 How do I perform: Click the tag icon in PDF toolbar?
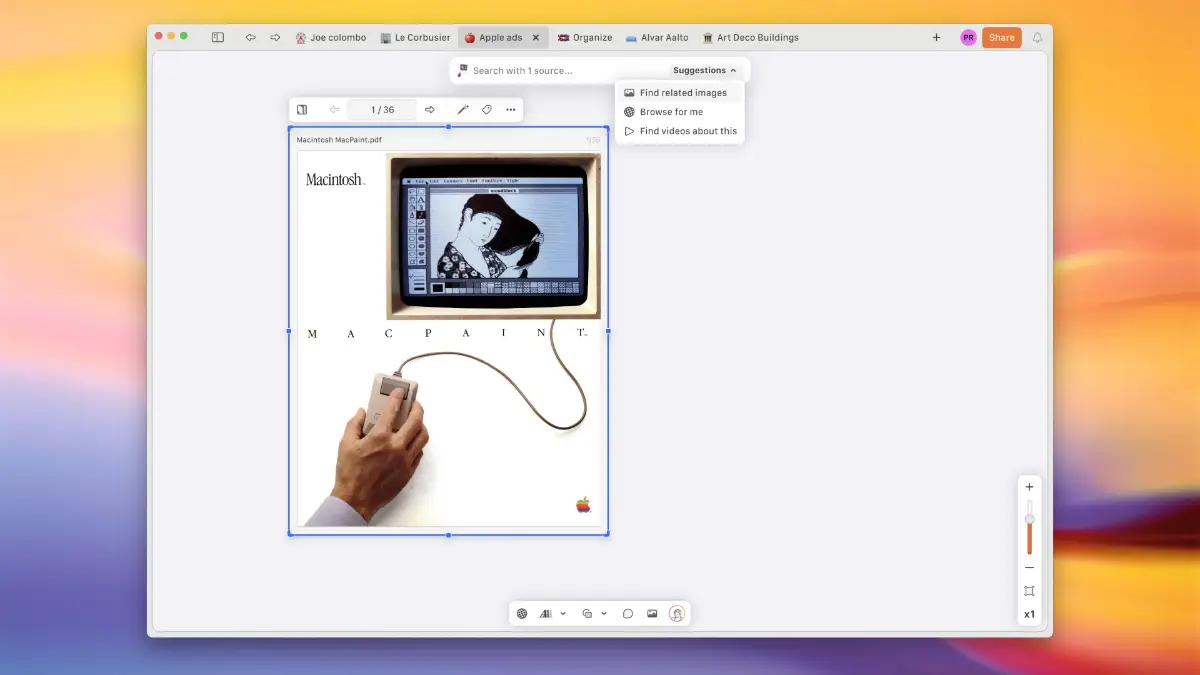point(487,110)
